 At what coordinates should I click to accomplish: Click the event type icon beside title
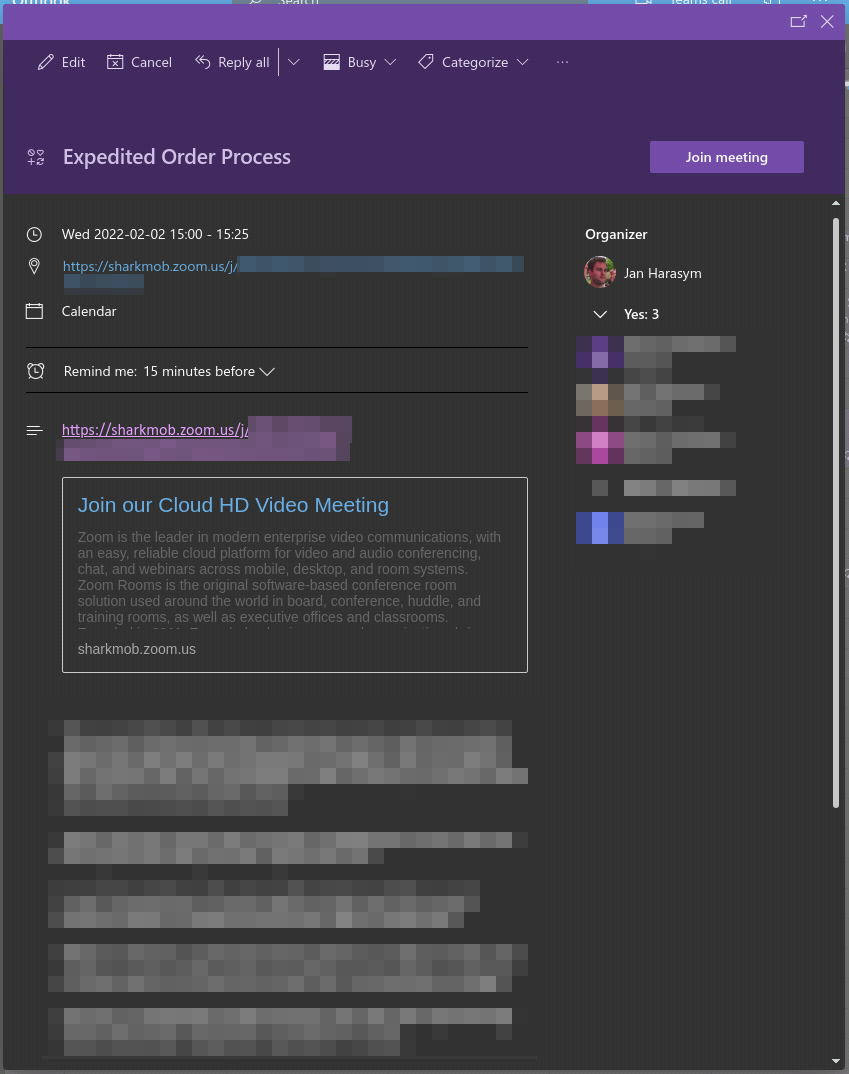(x=36, y=157)
